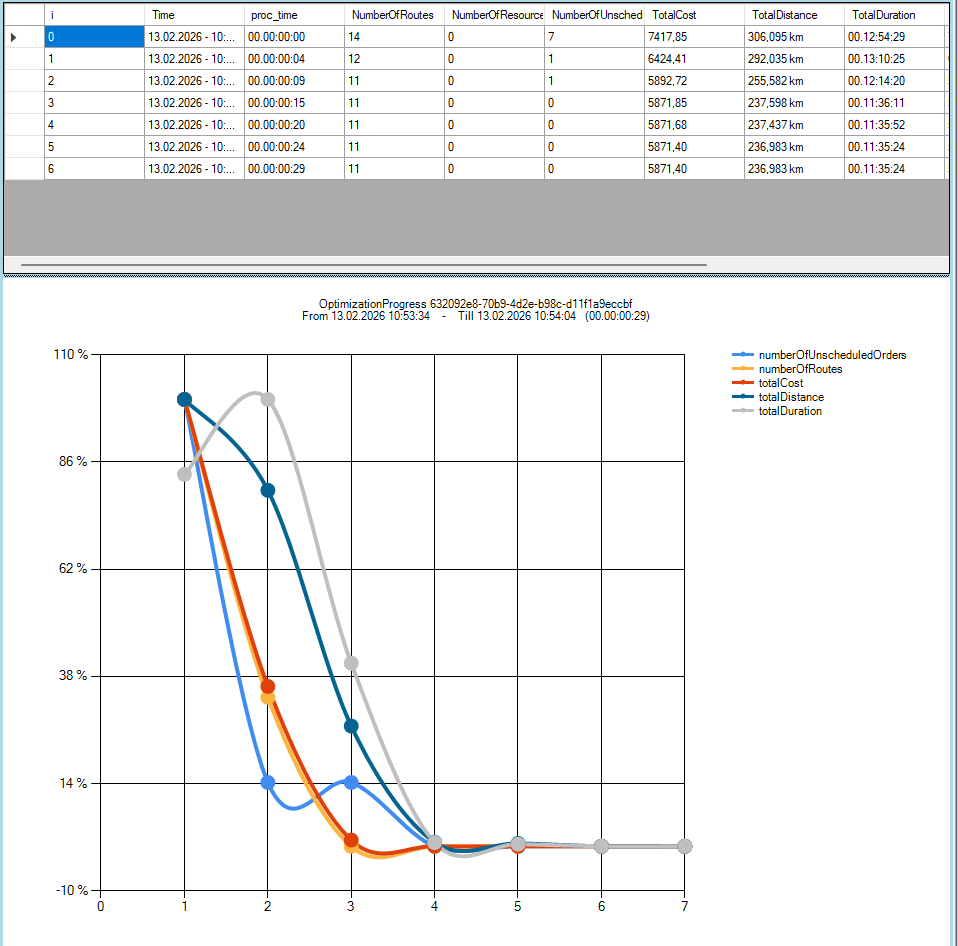
Task: Click the proc_time cell showing 00:00:00:15
Action: click(293, 103)
